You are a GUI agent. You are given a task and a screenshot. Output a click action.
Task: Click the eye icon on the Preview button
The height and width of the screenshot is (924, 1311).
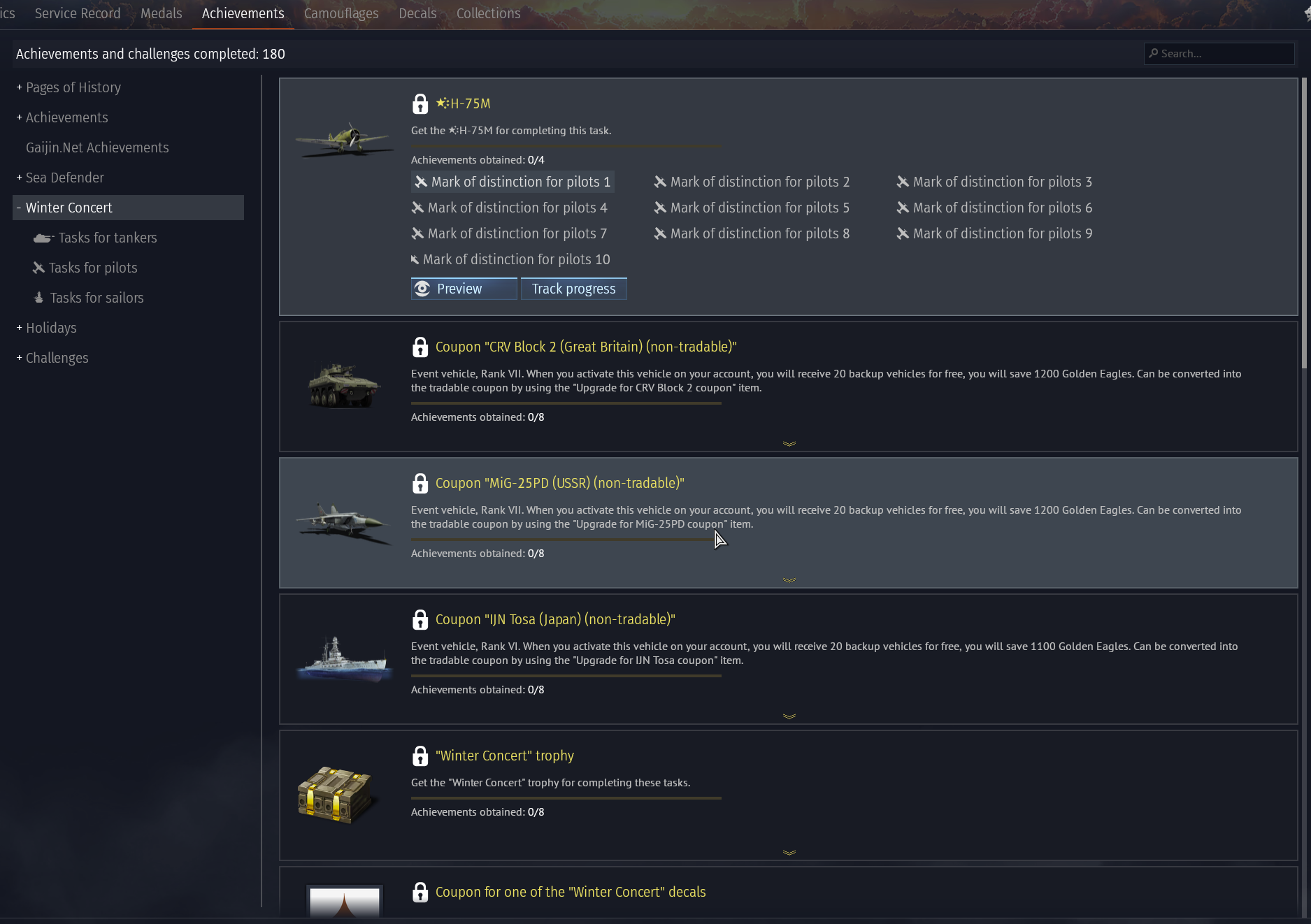[422, 289]
